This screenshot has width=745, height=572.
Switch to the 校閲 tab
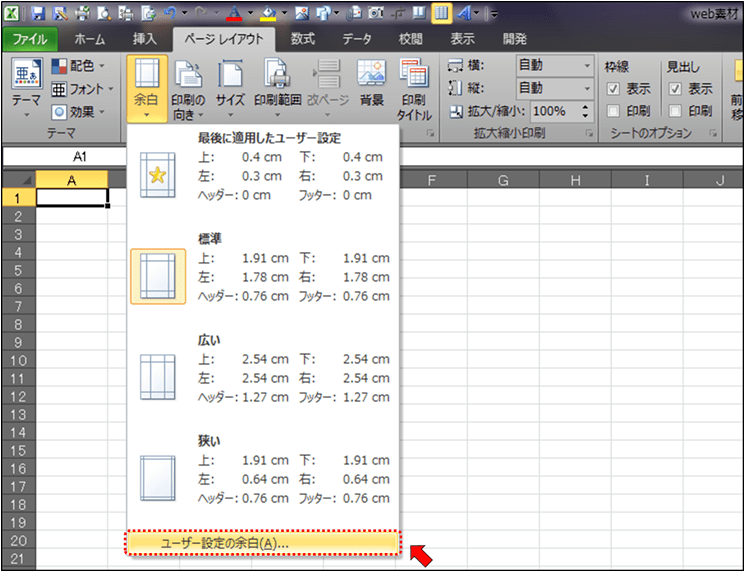(411, 39)
